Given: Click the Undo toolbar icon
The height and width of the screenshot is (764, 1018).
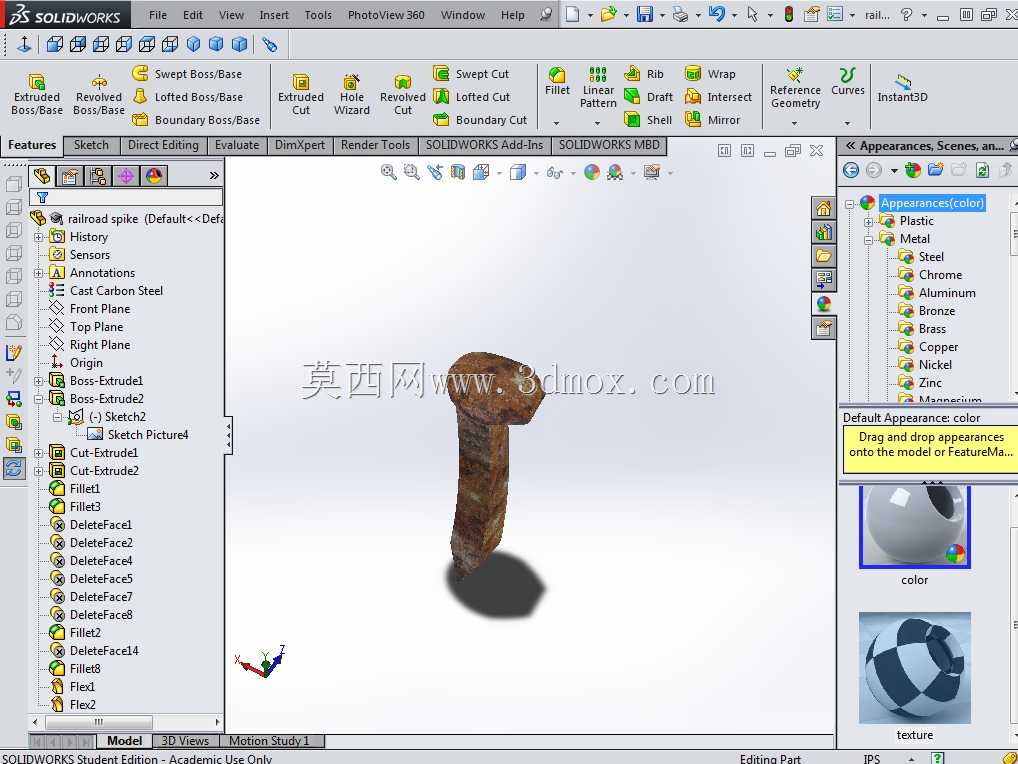Looking at the screenshot, I should click(x=716, y=14).
